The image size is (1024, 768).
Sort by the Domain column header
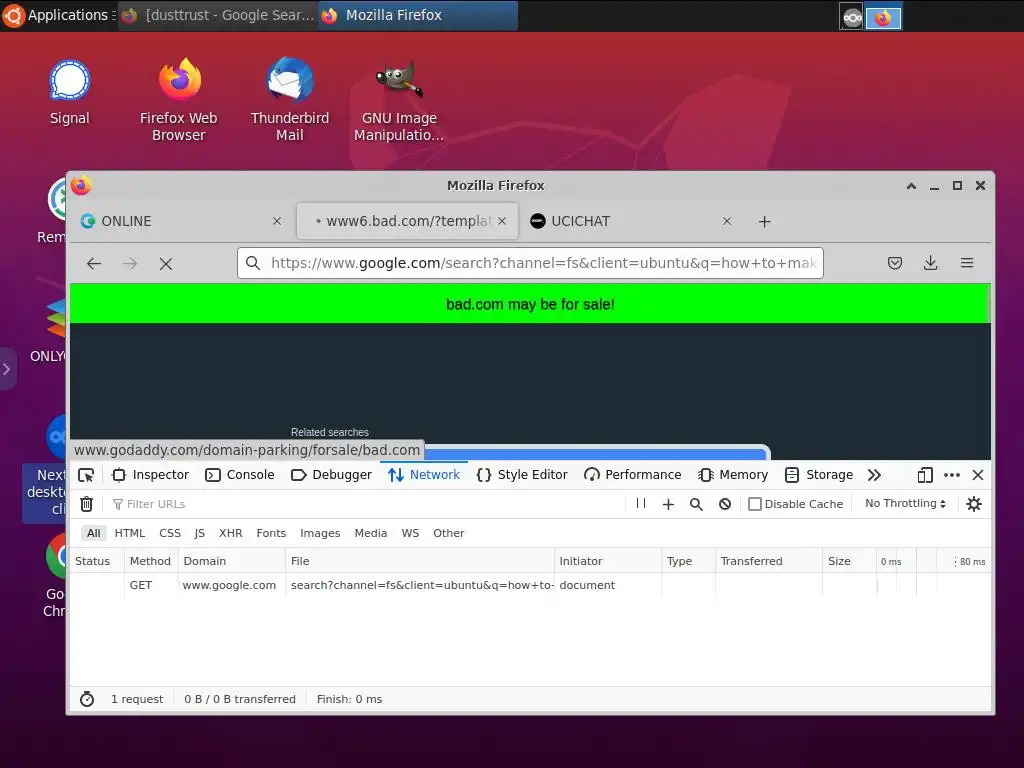click(231, 562)
